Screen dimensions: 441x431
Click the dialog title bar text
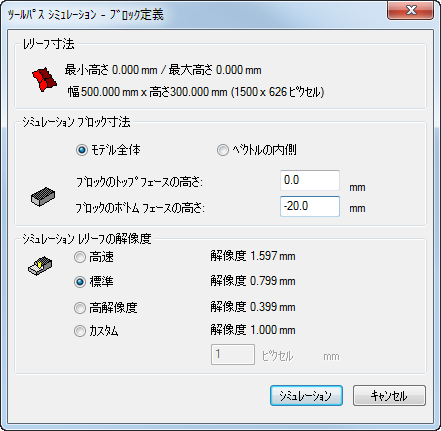(86, 15)
